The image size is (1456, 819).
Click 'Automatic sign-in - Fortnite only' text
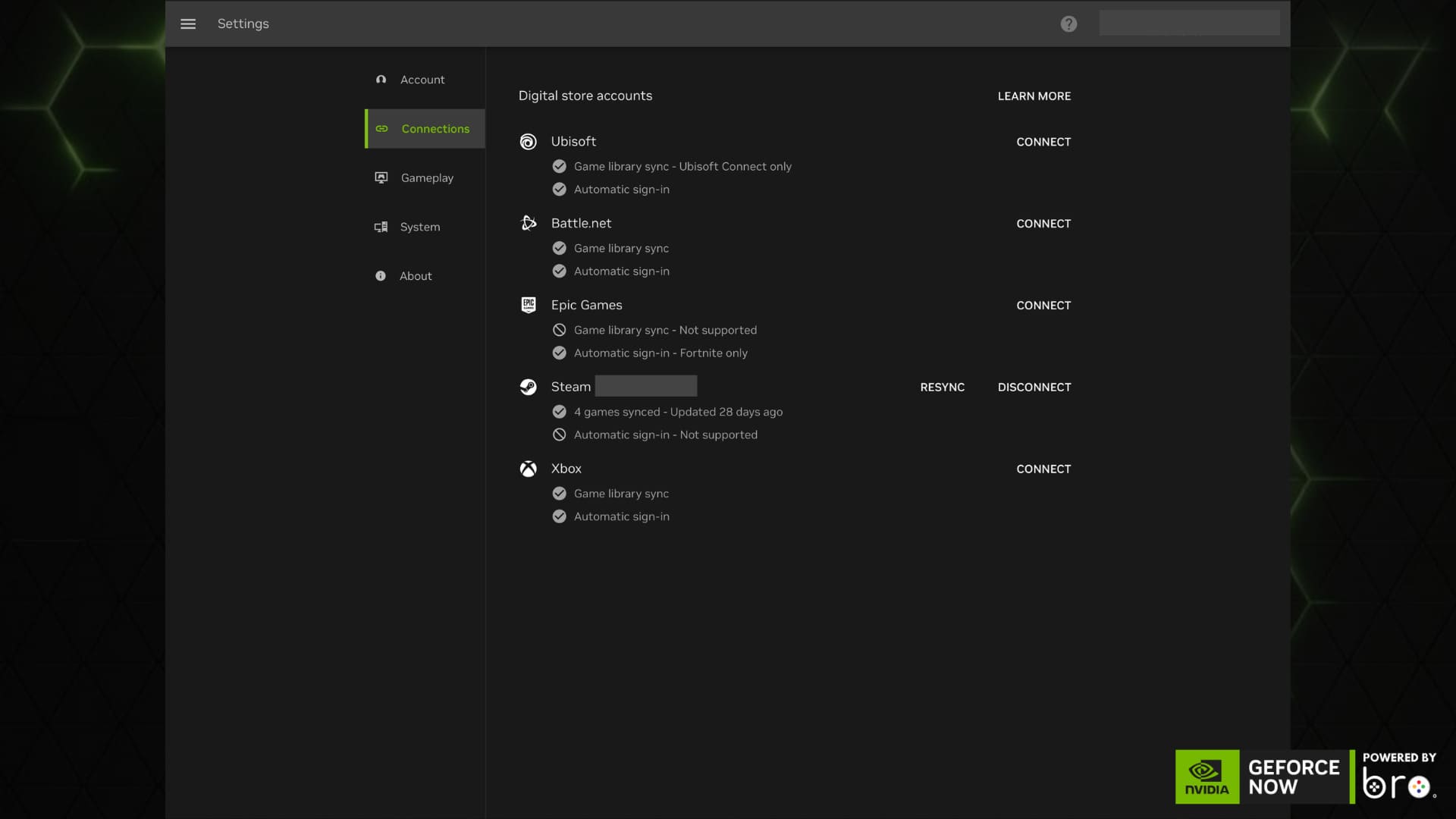[661, 353]
